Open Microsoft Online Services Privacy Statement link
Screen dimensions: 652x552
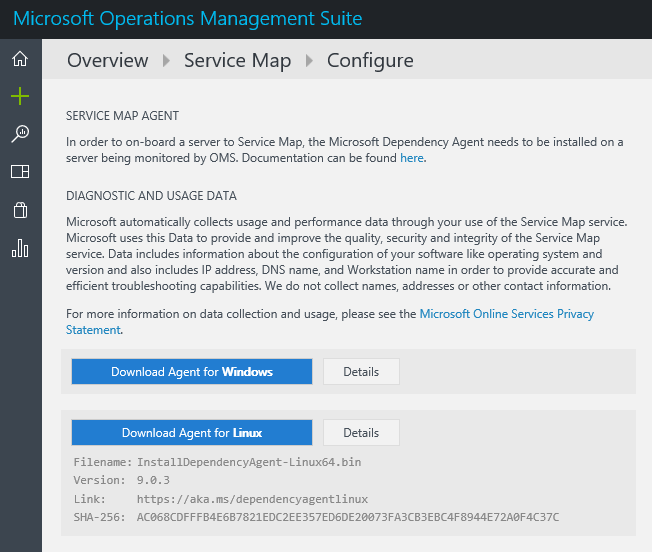click(506, 314)
